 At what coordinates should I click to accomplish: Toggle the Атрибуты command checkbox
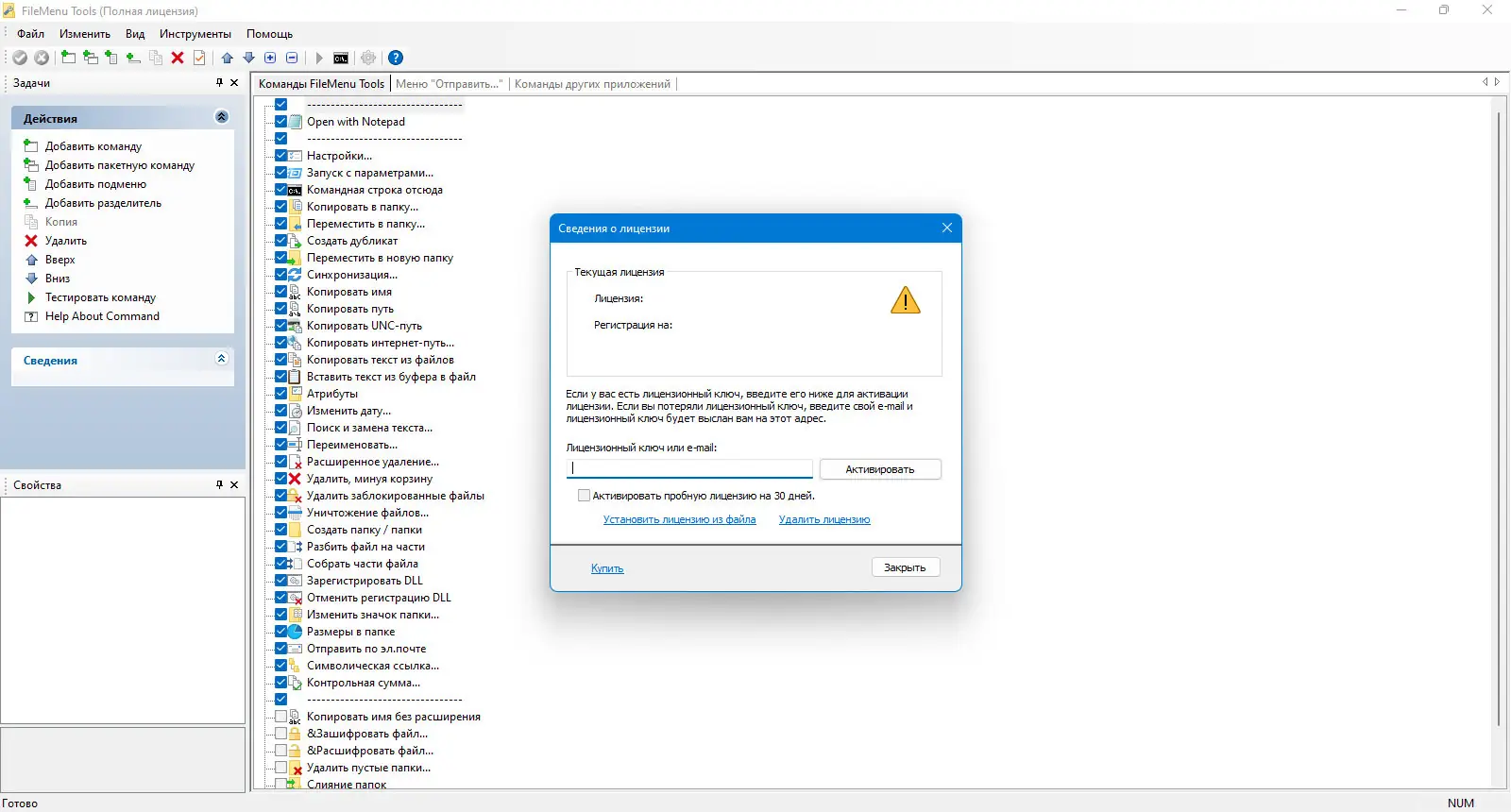coord(280,394)
